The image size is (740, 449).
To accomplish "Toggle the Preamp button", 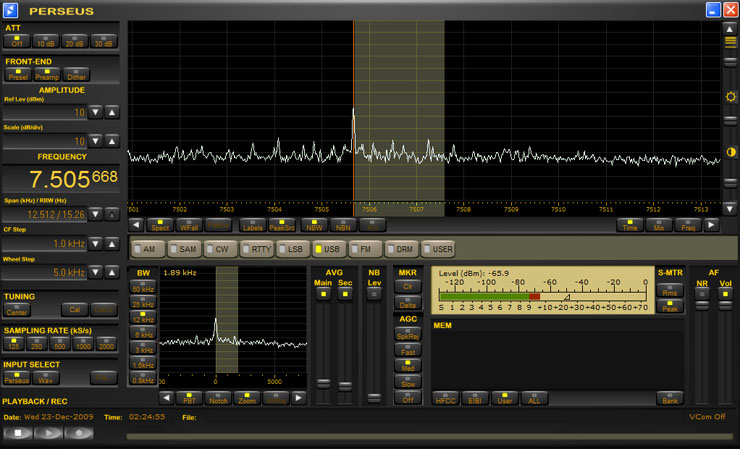I will (x=47, y=75).
